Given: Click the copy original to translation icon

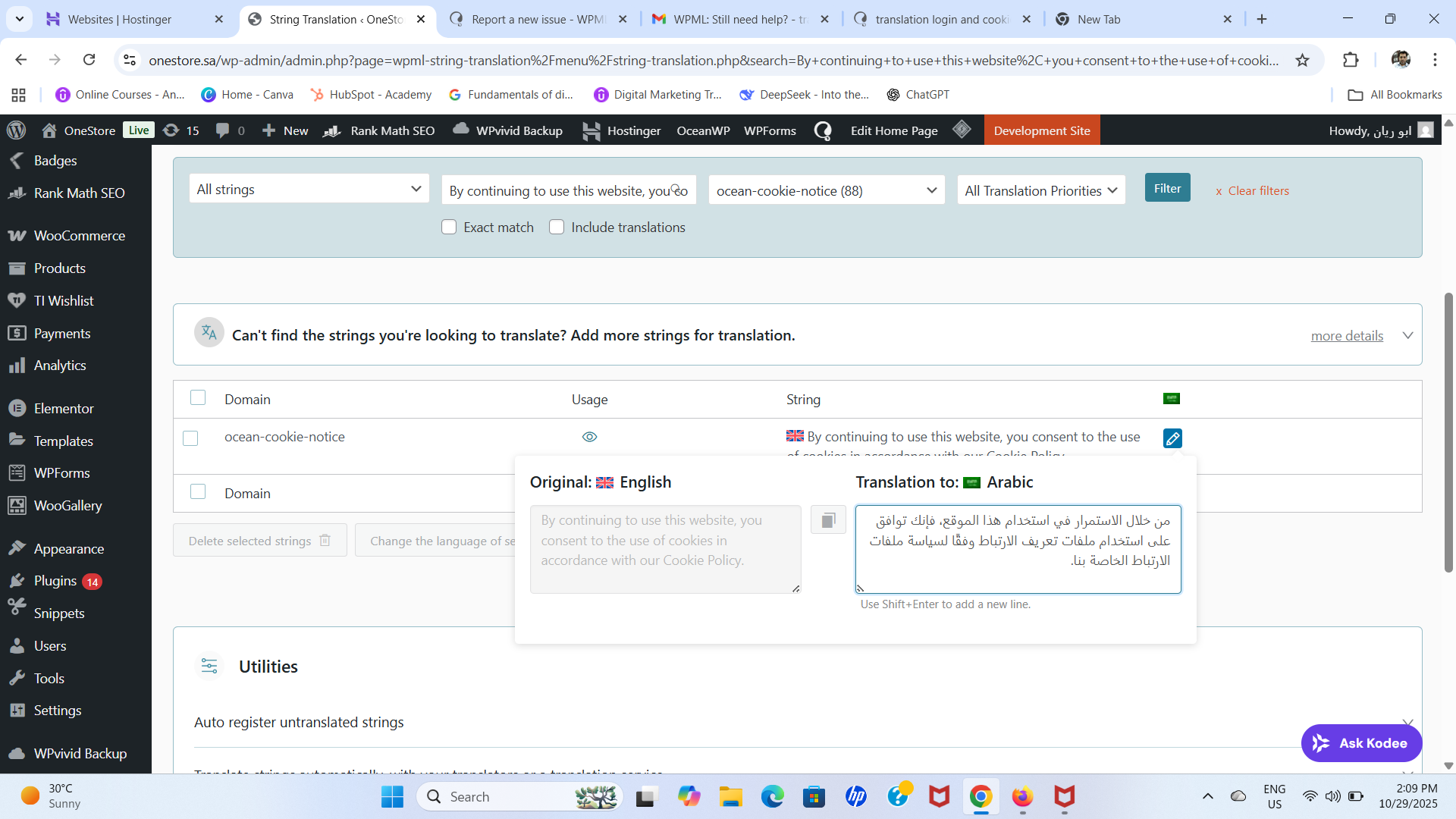Looking at the screenshot, I should (828, 520).
